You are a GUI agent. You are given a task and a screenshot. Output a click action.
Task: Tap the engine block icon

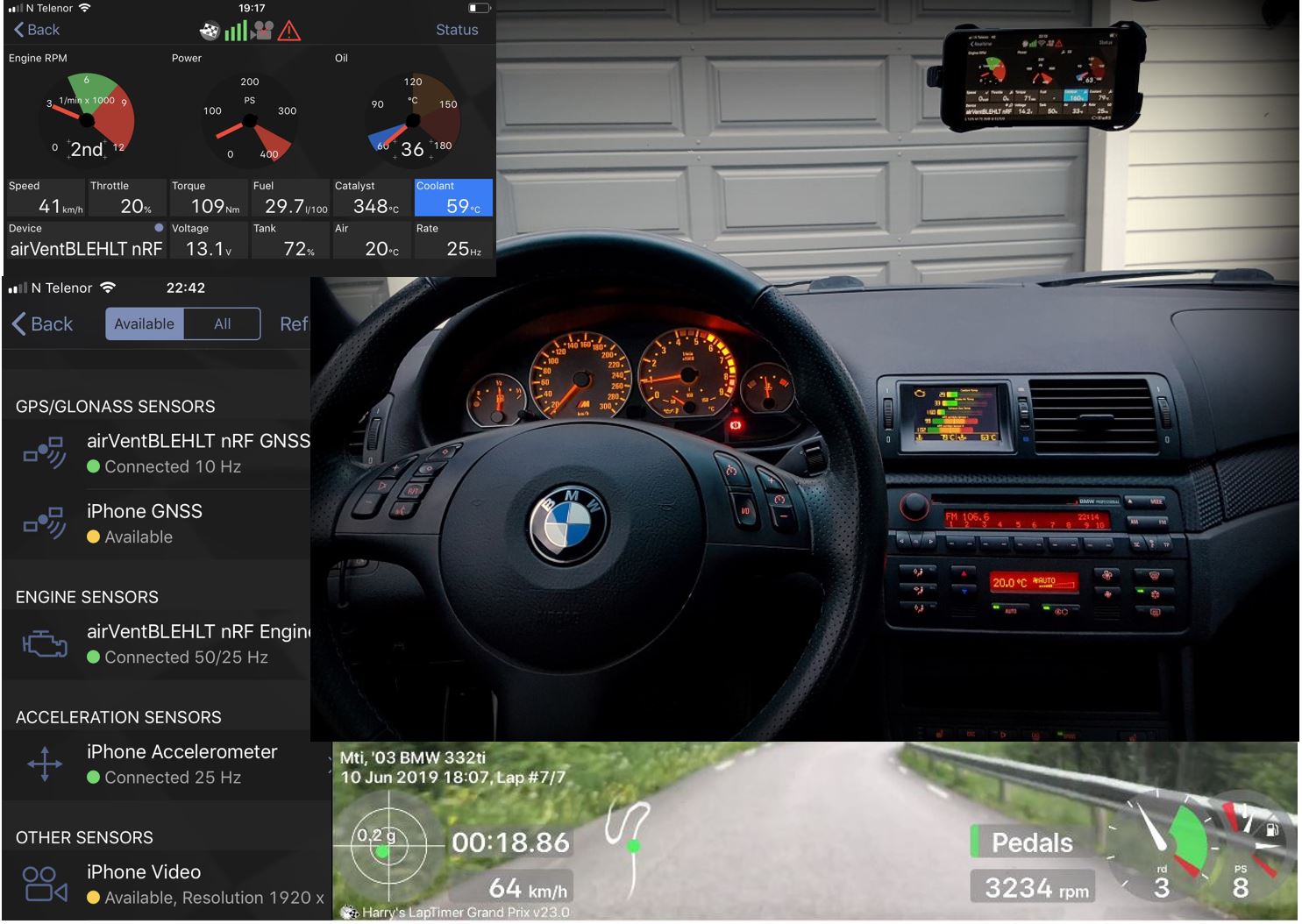[x=45, y=644]
